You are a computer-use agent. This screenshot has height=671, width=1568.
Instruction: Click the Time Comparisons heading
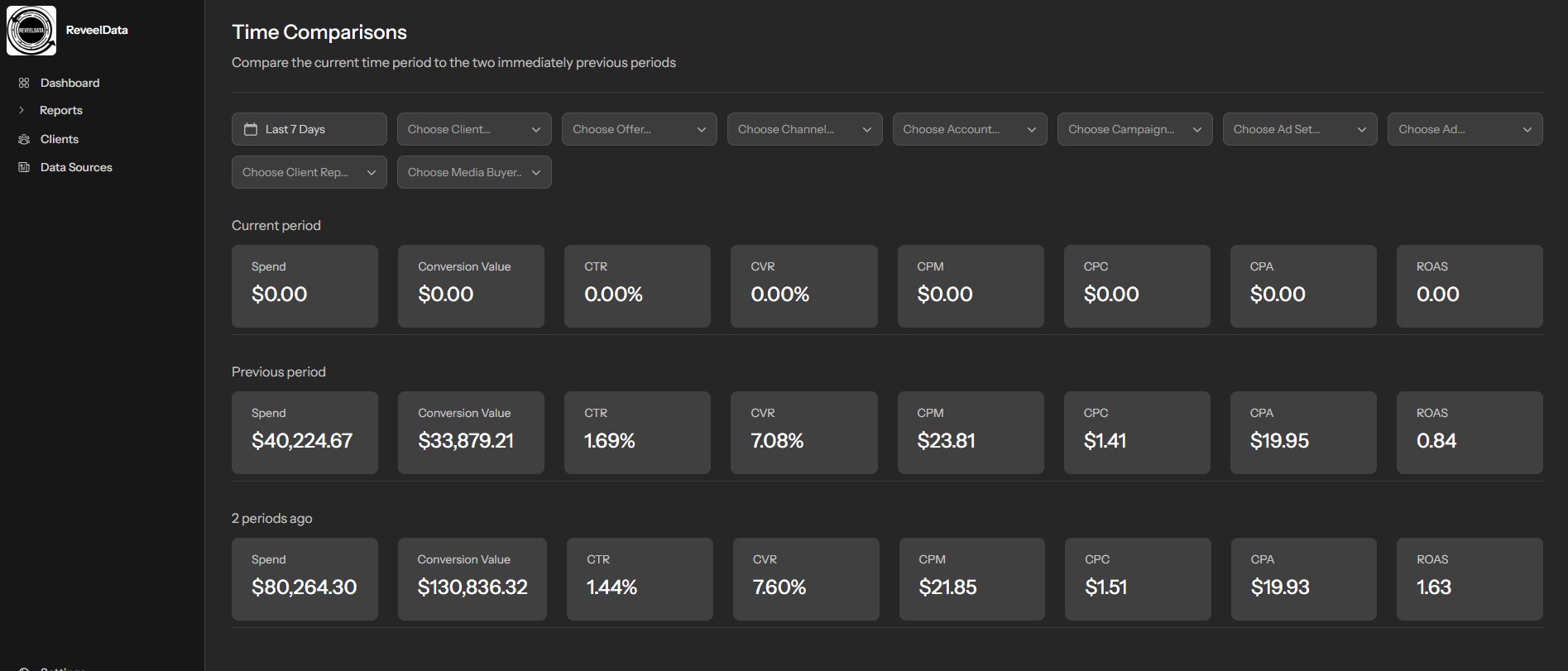tap(319, 32)
